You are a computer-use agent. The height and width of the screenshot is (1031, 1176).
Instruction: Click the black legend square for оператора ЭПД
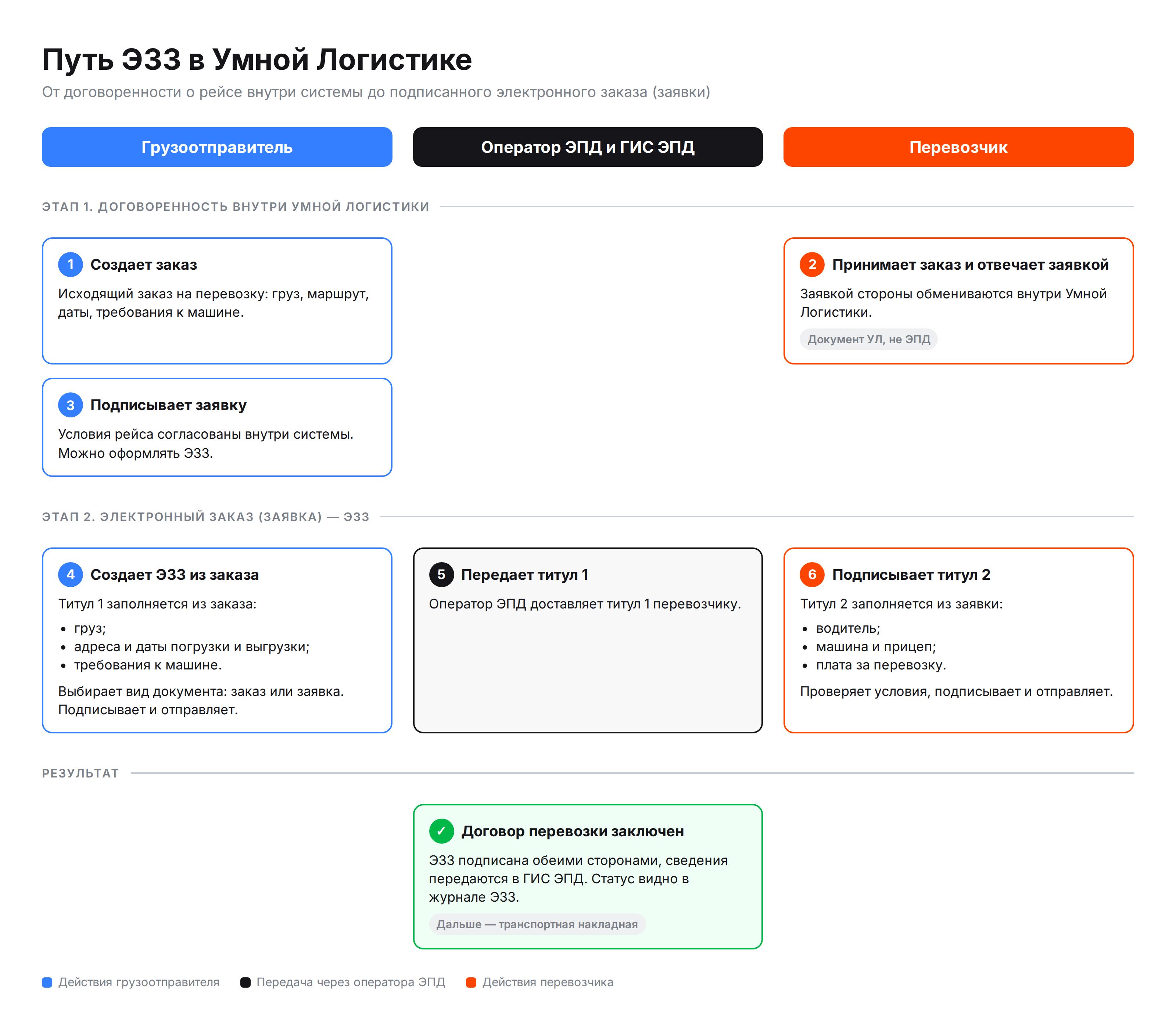coord(245,982)
